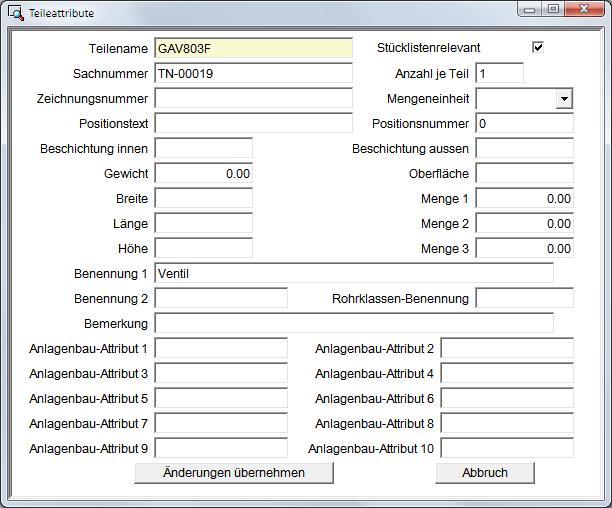Click the Änderungen übernehmen button
This screenshot has width=612, height=508.
click(x=233, y=472)
